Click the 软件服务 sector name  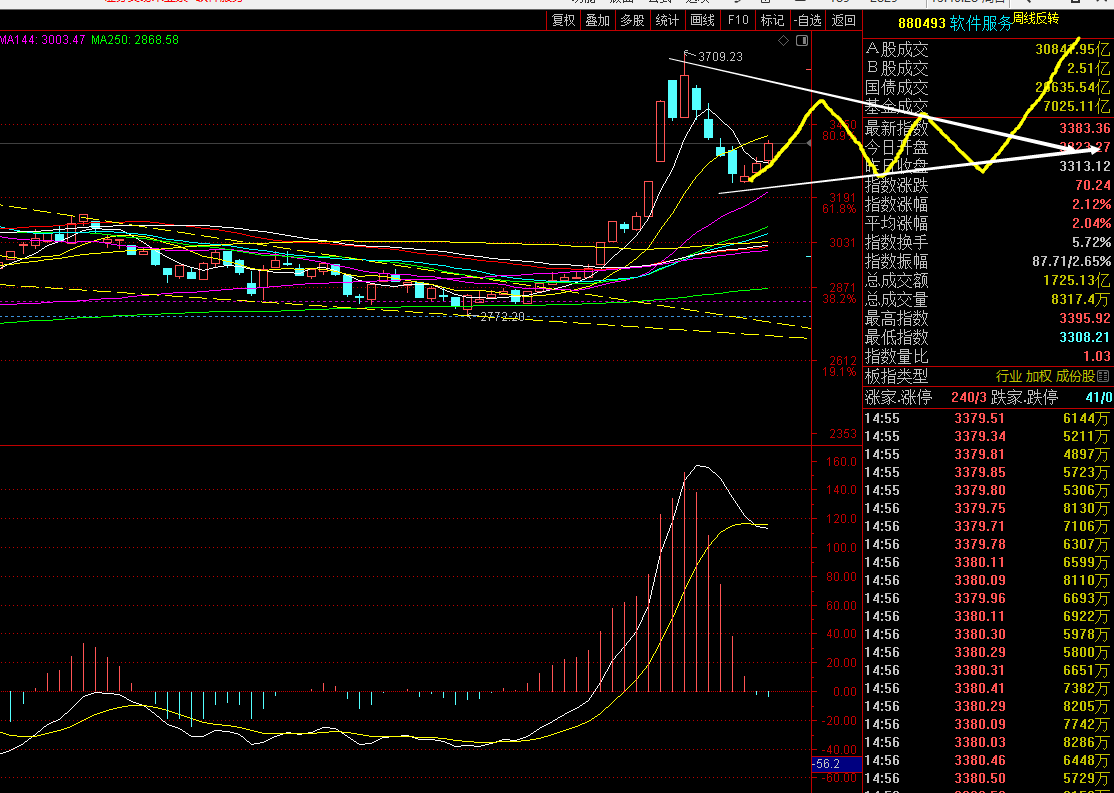(x=981, y=23)
